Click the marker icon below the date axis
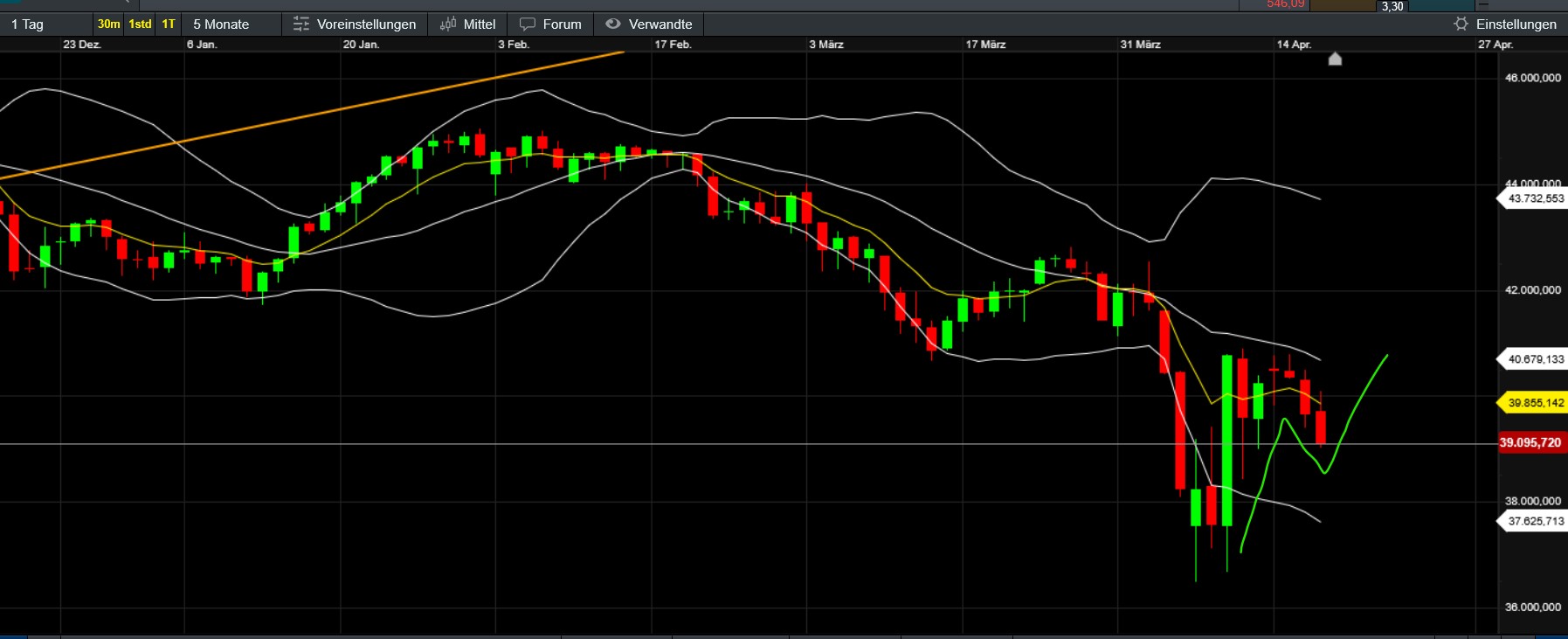 (x=1335, y=59)
